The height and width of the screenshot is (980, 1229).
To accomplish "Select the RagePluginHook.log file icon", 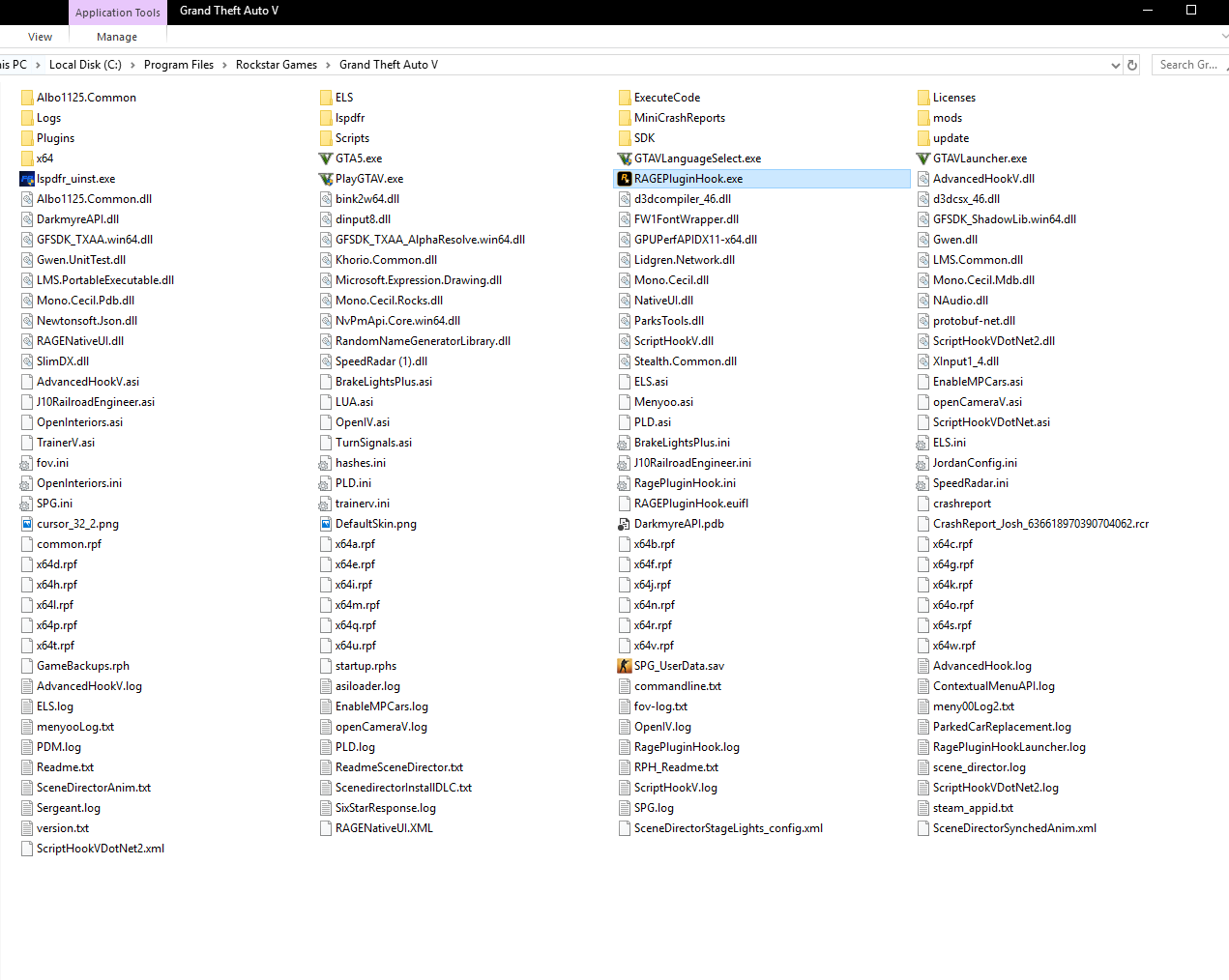I will tap(625, 747).
